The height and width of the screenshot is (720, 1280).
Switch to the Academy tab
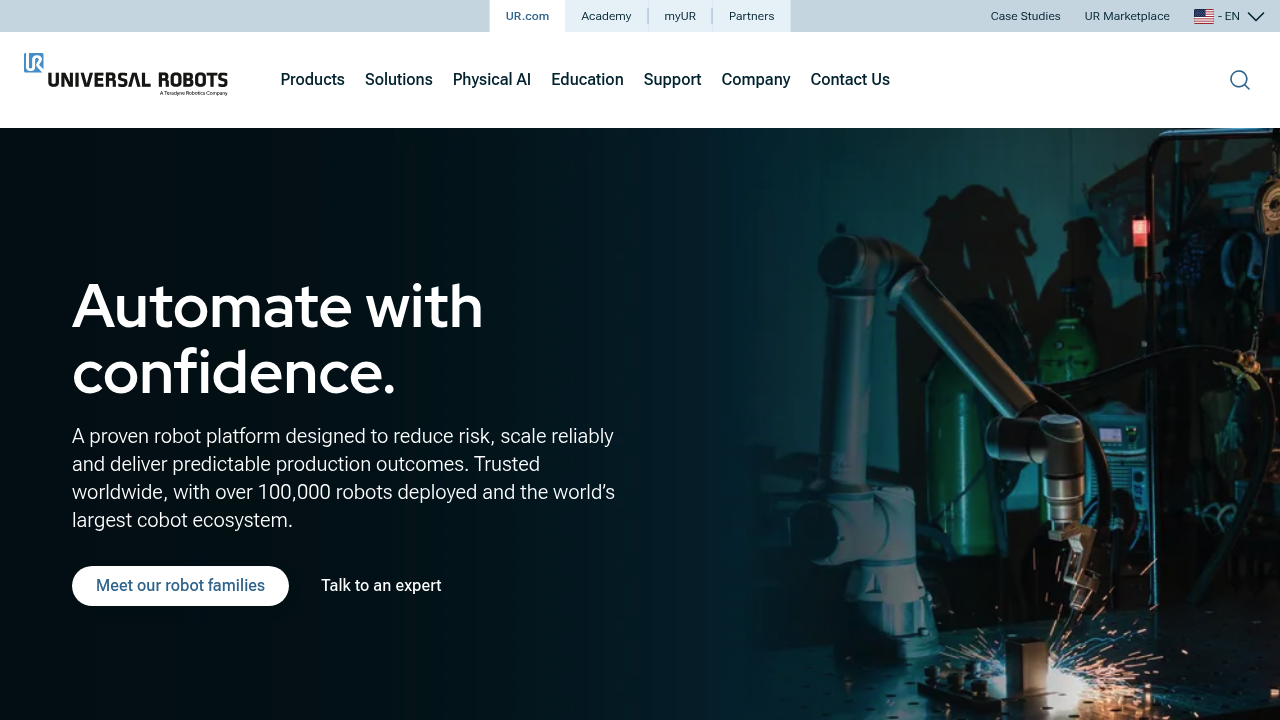point(606,16)
